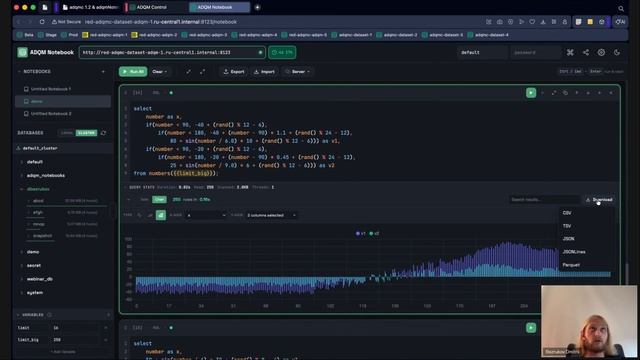Add a new notebook with the plus icon
This screenshot has height=360, width=640.
coord(103,71)
